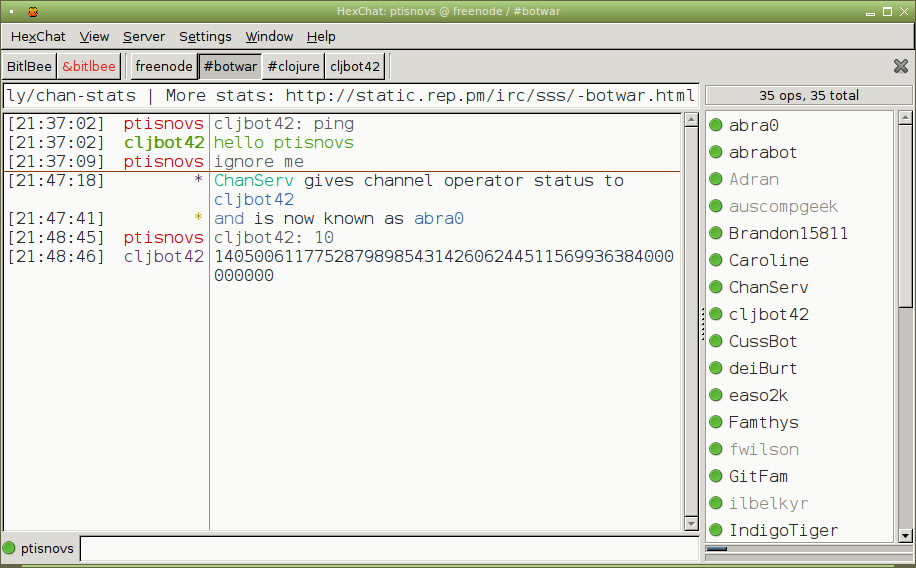Click the chat scrollbar up arrow
Viewport: 916px width, 568px height.
click(691, 120)
